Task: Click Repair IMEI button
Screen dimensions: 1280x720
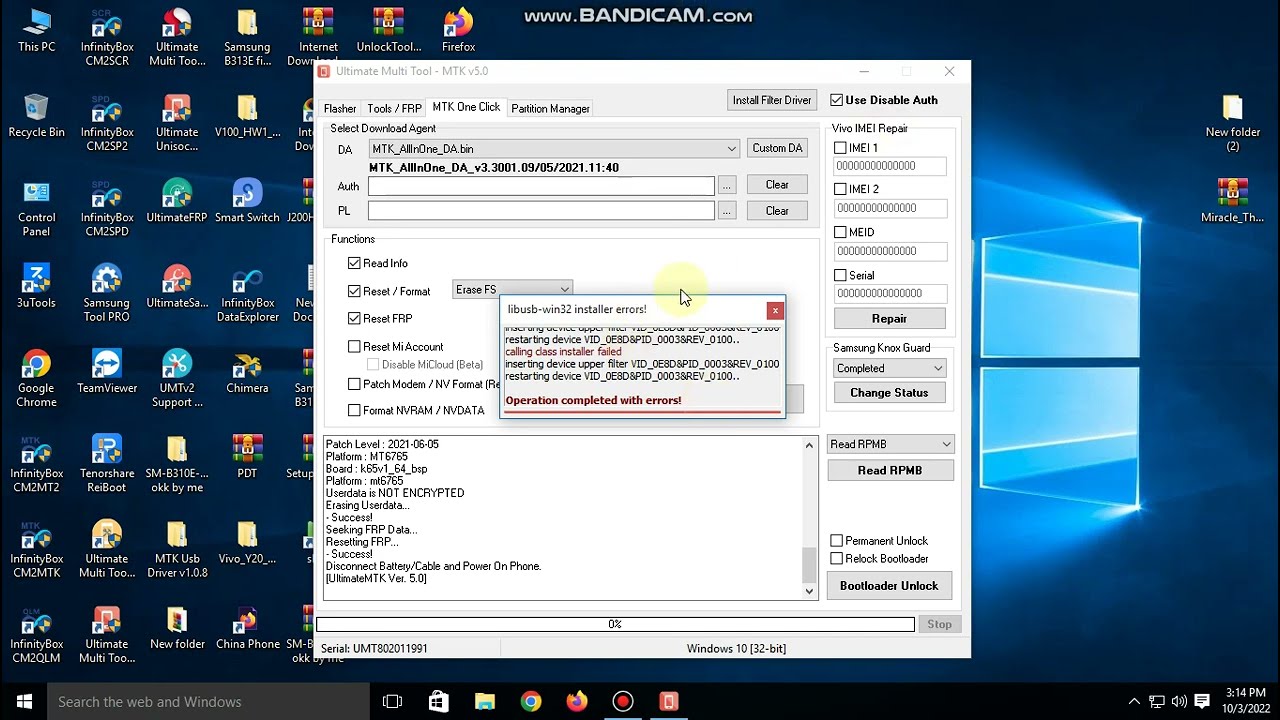Action: 889,318
